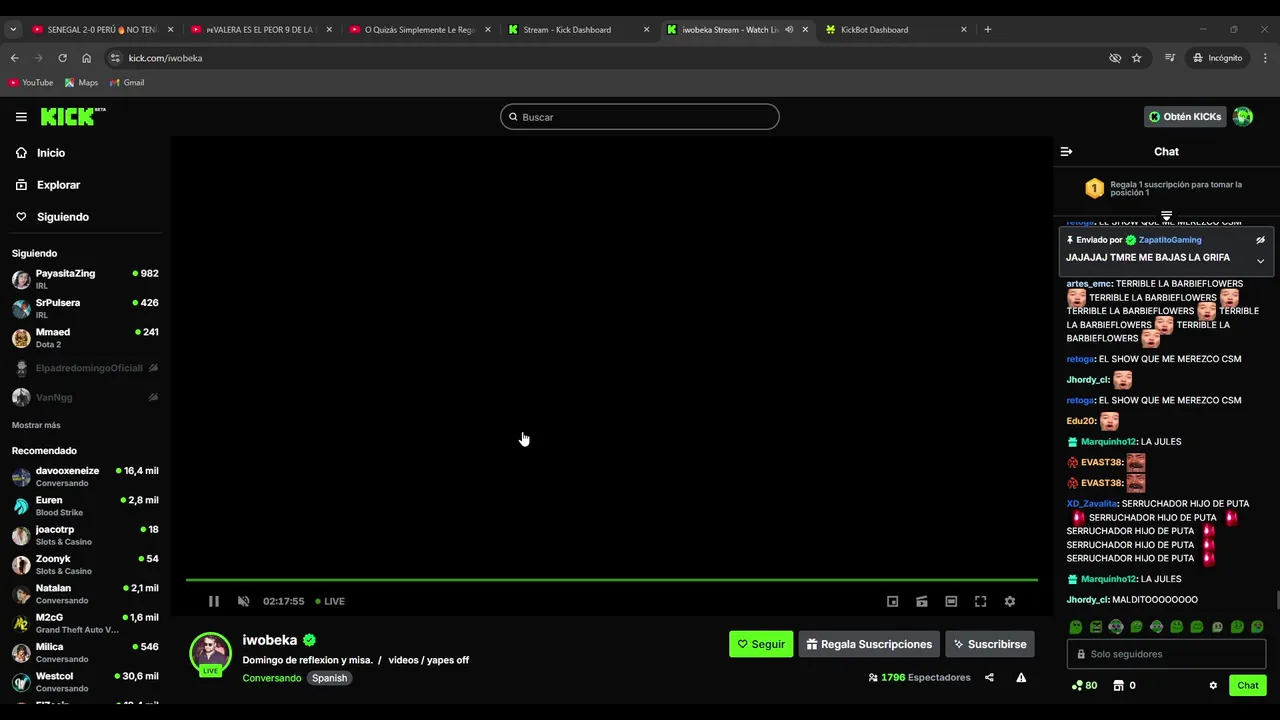Click the Spanish language tag
1280x720 pixels.
(x=329, y=678)
